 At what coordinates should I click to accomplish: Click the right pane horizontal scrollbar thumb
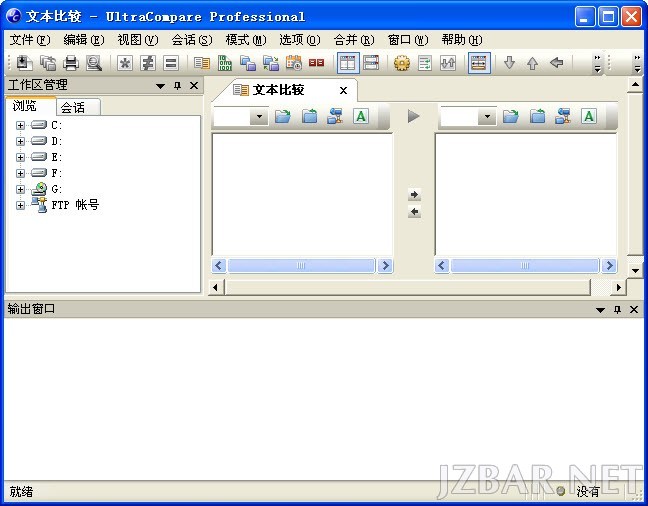[525, 265]
